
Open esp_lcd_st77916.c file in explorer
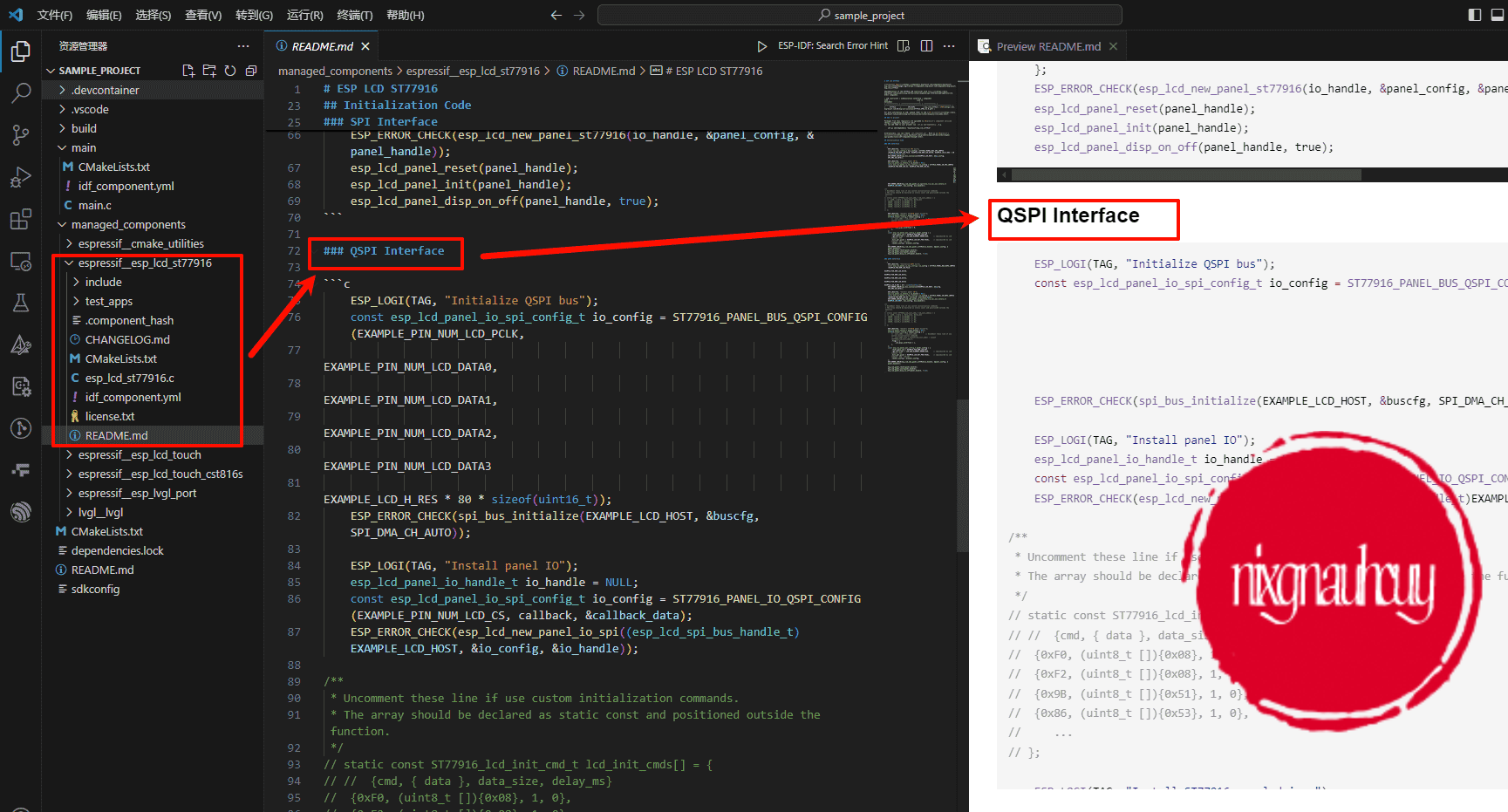129,378
